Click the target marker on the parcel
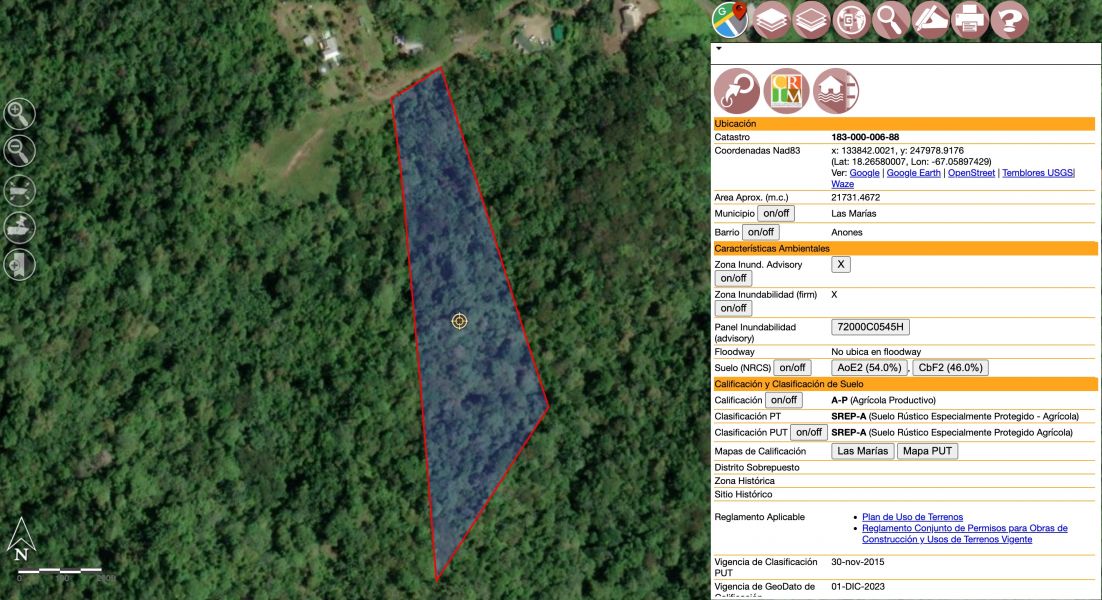 pos(459,321)
